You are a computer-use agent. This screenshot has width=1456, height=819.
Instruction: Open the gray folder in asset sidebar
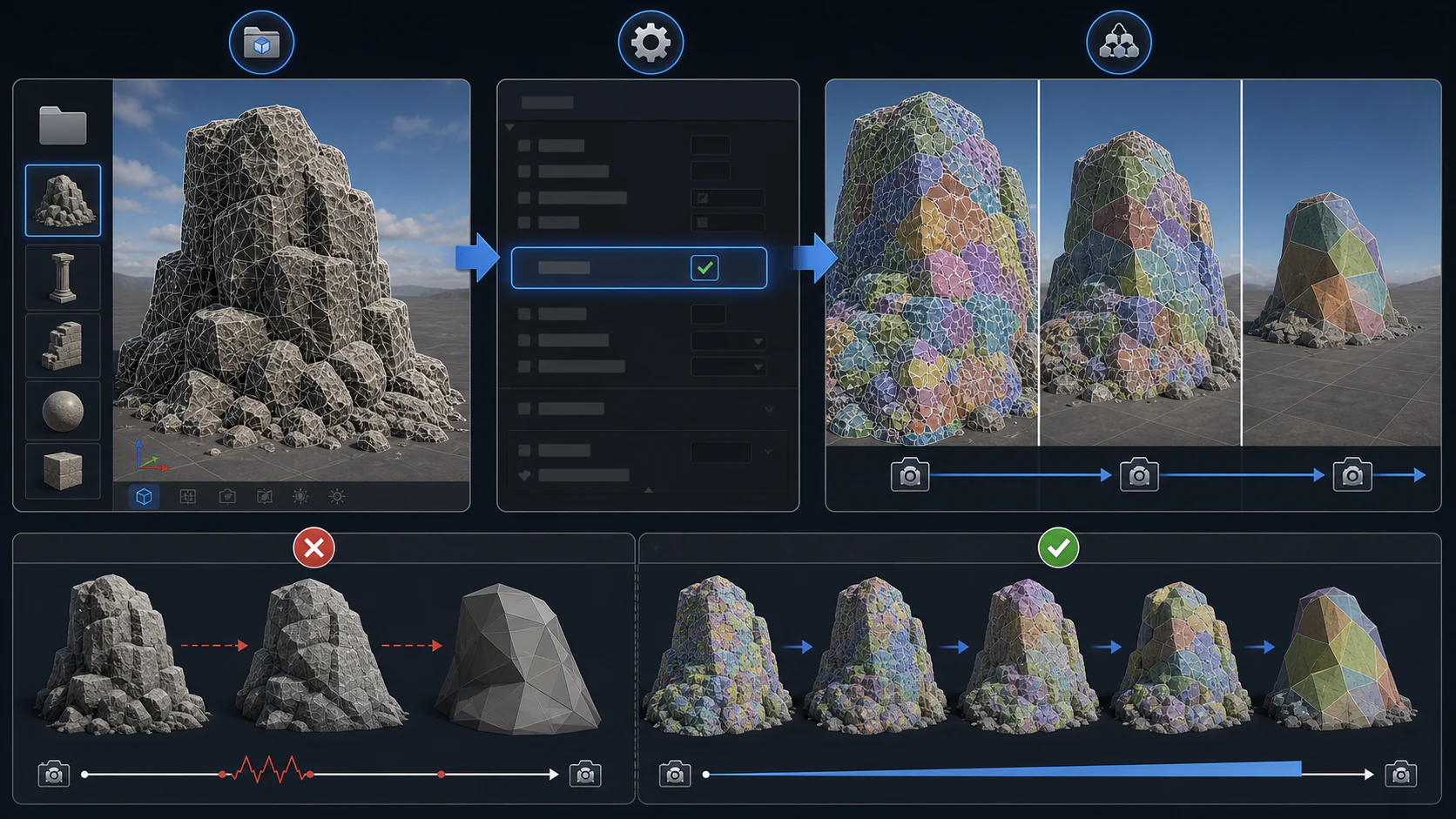(x=63, y=125)
